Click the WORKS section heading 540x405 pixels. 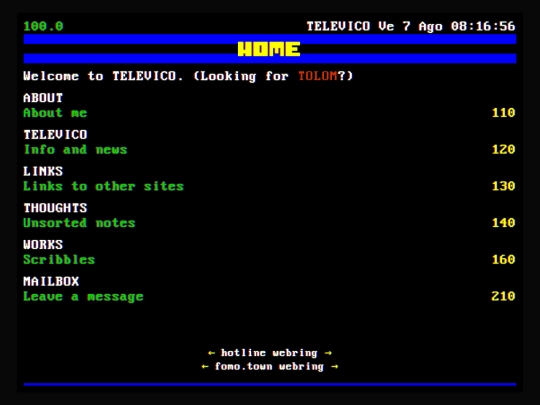point(43,245)
